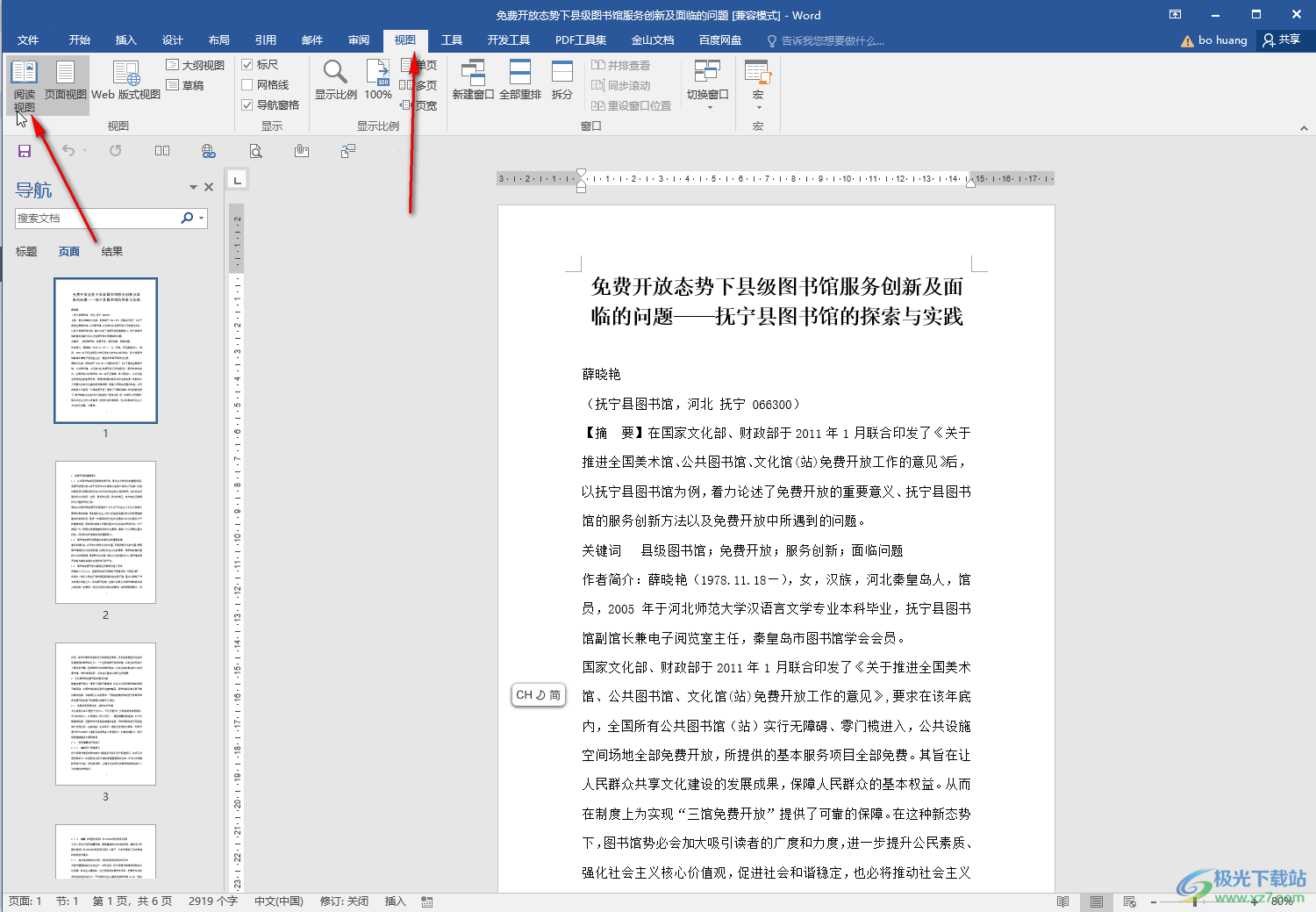
Task: Show the 结果 results tab in navigation
Action: [112, 252]
